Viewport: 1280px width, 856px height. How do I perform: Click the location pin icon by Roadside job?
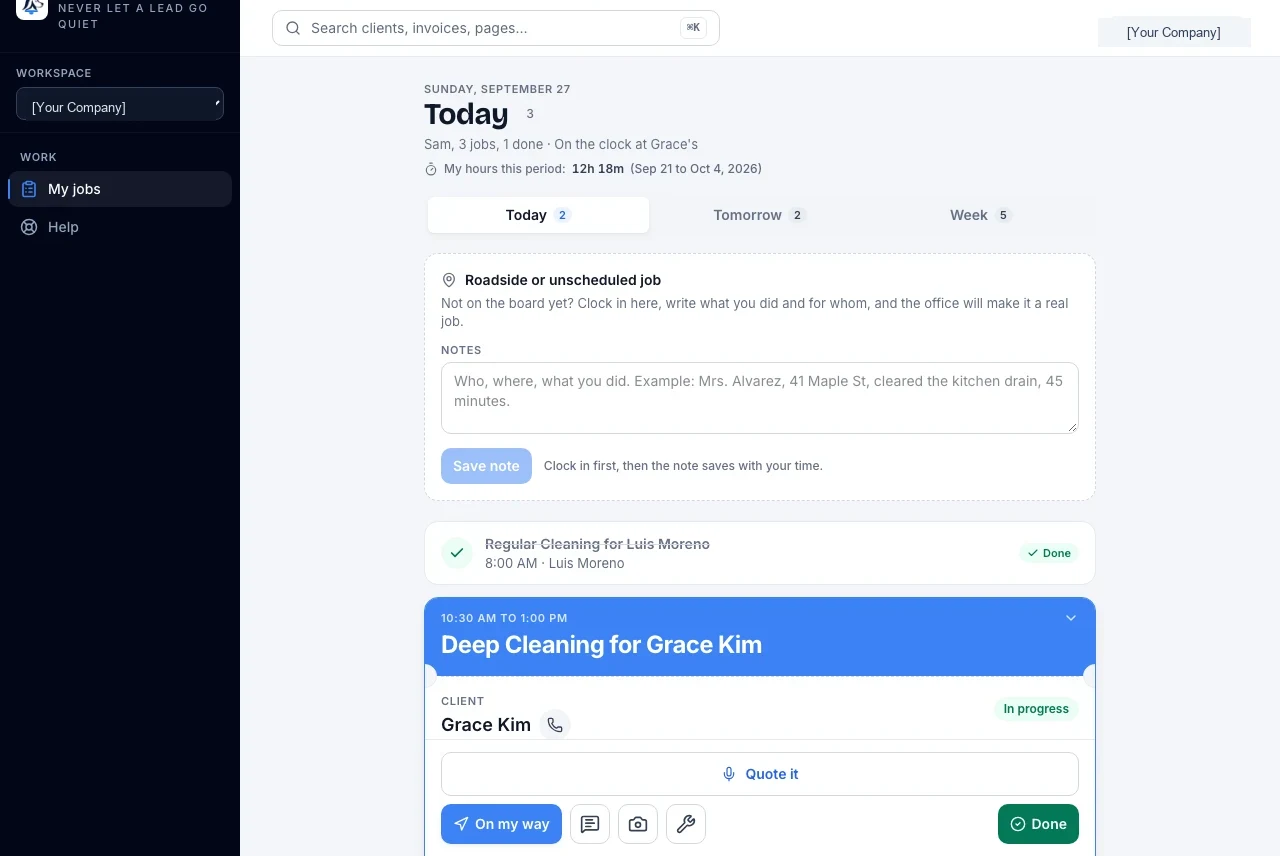coord(449,281)
